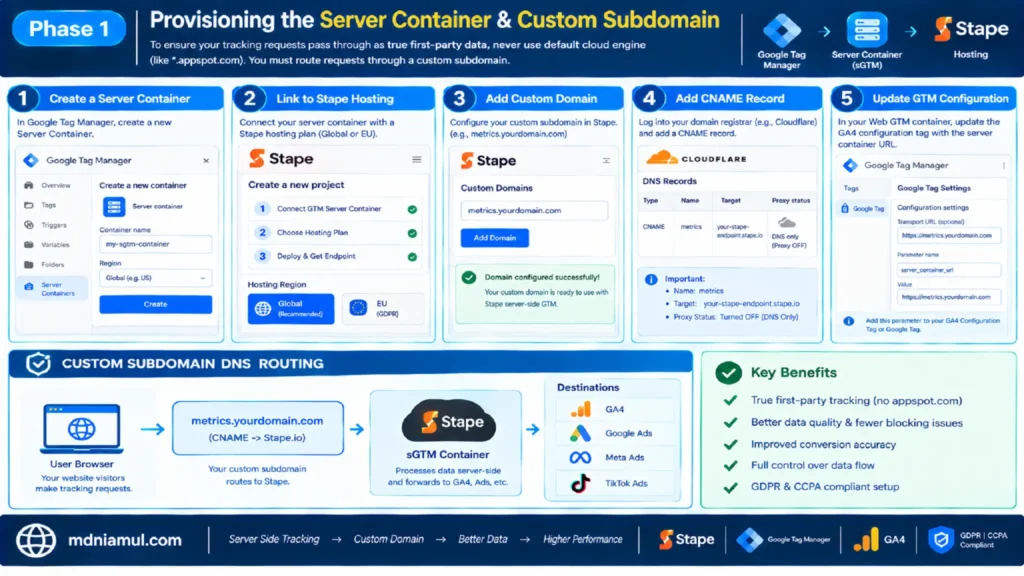Viewport: 1024px width, 576px height.
Task: Click the User Browser laptop globe icon
Action: coord(82,429)
